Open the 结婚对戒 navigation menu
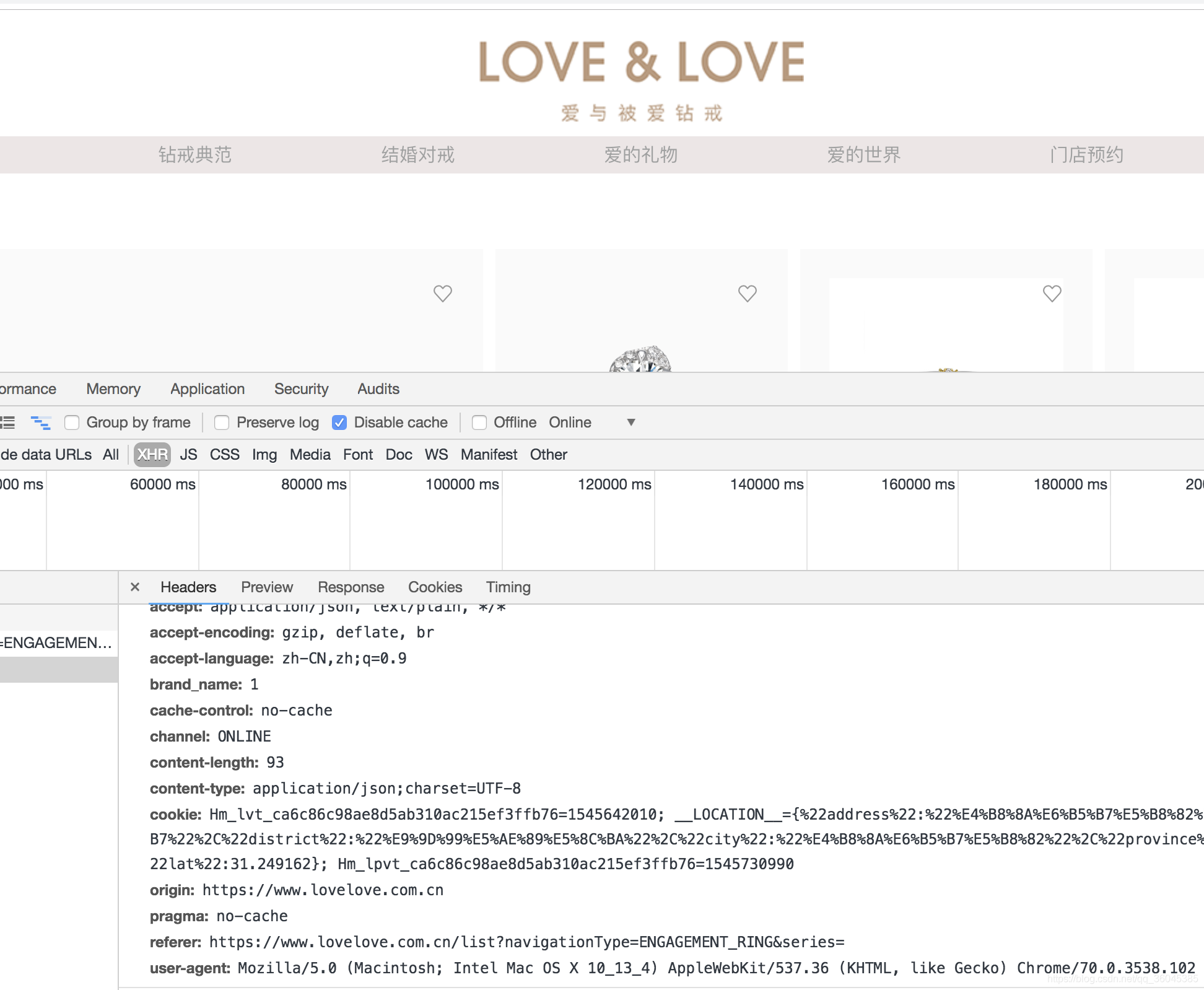Image resolution: width=1204 pixels, height=990 pixels. pos(419,155)
